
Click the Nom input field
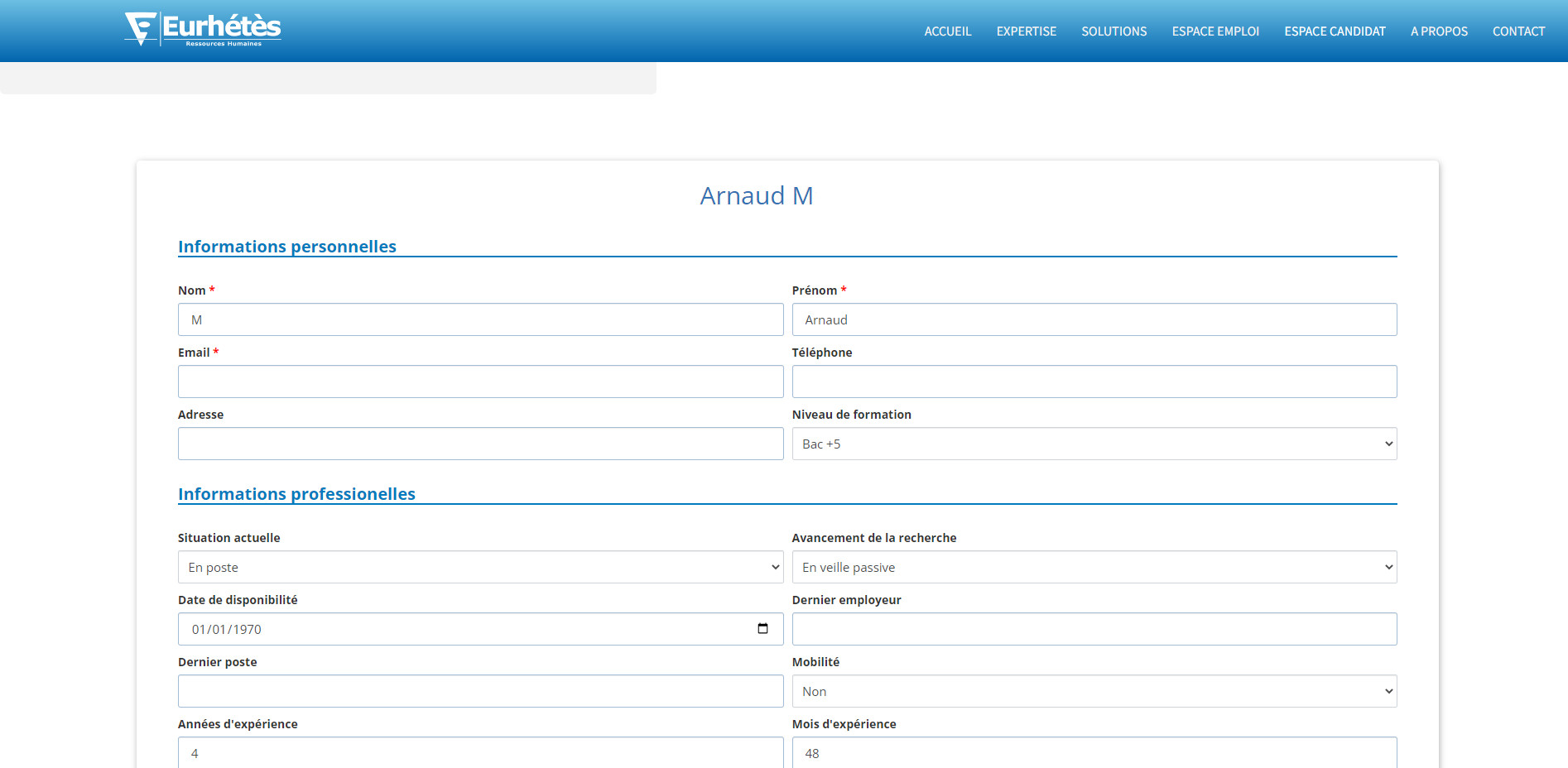coord(480,319)
